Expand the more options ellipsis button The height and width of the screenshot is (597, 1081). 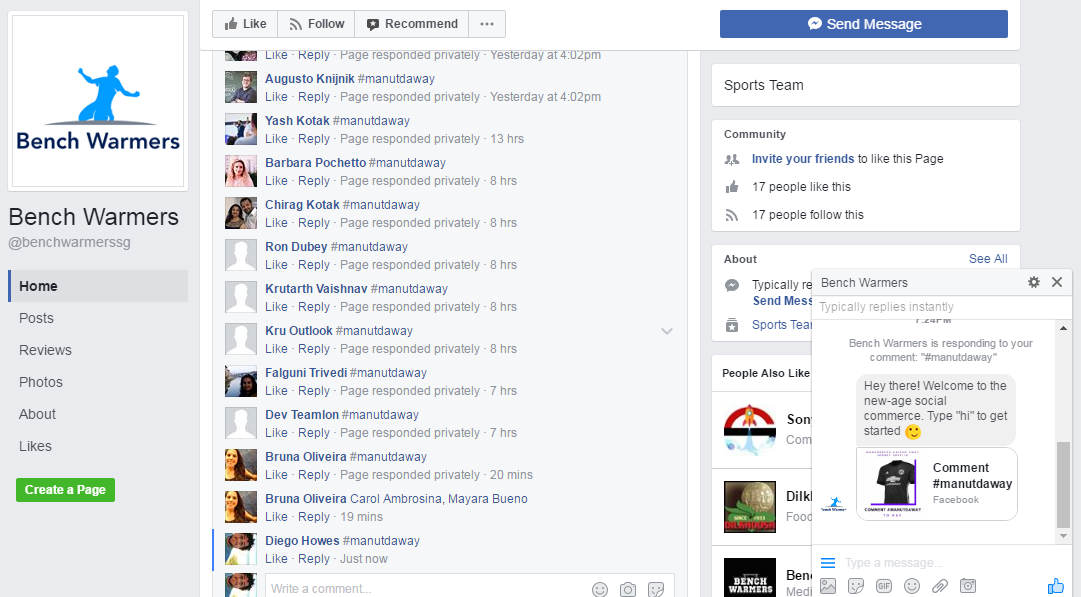(486, 24)
